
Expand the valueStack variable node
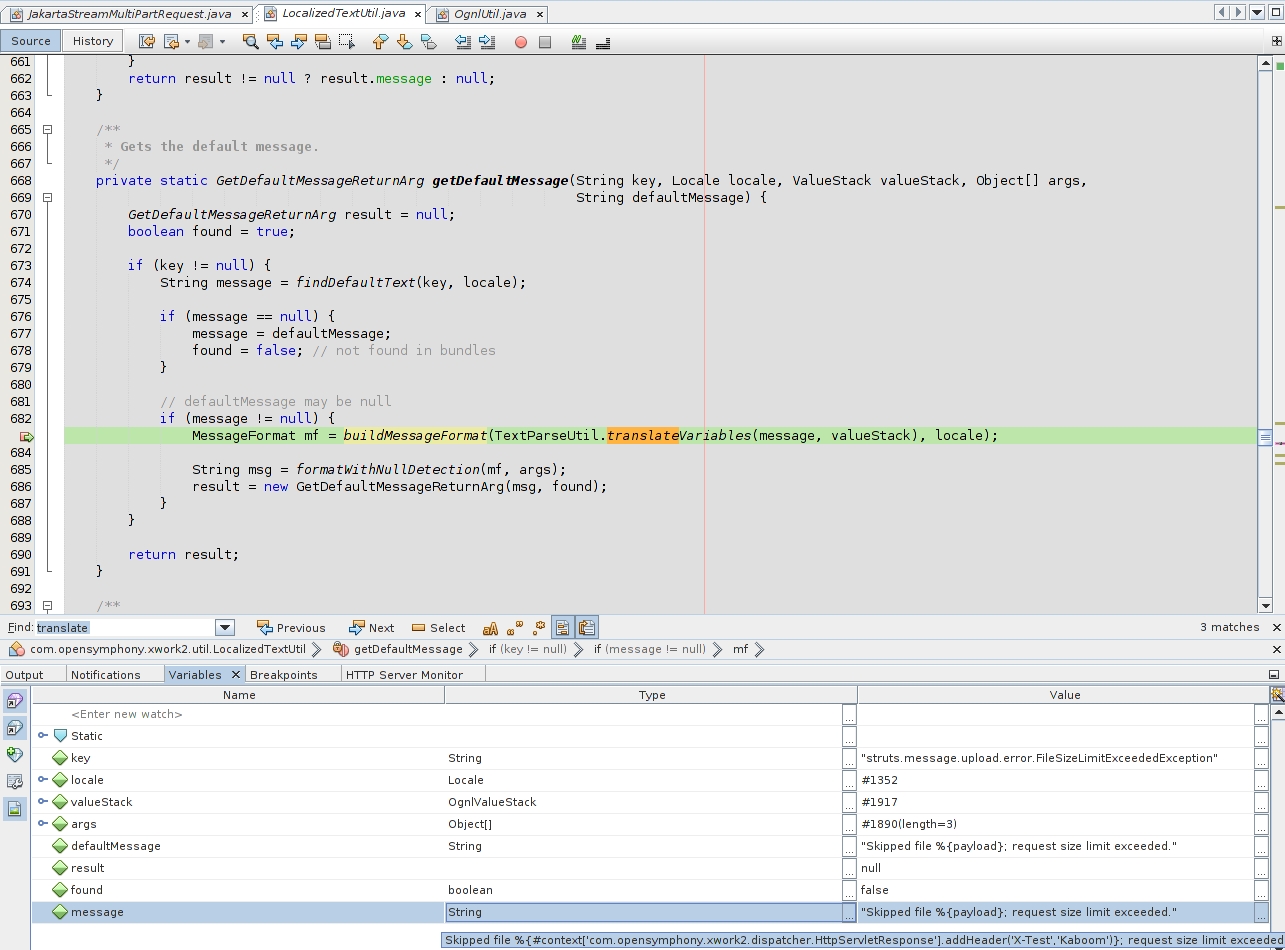[43, 802]
